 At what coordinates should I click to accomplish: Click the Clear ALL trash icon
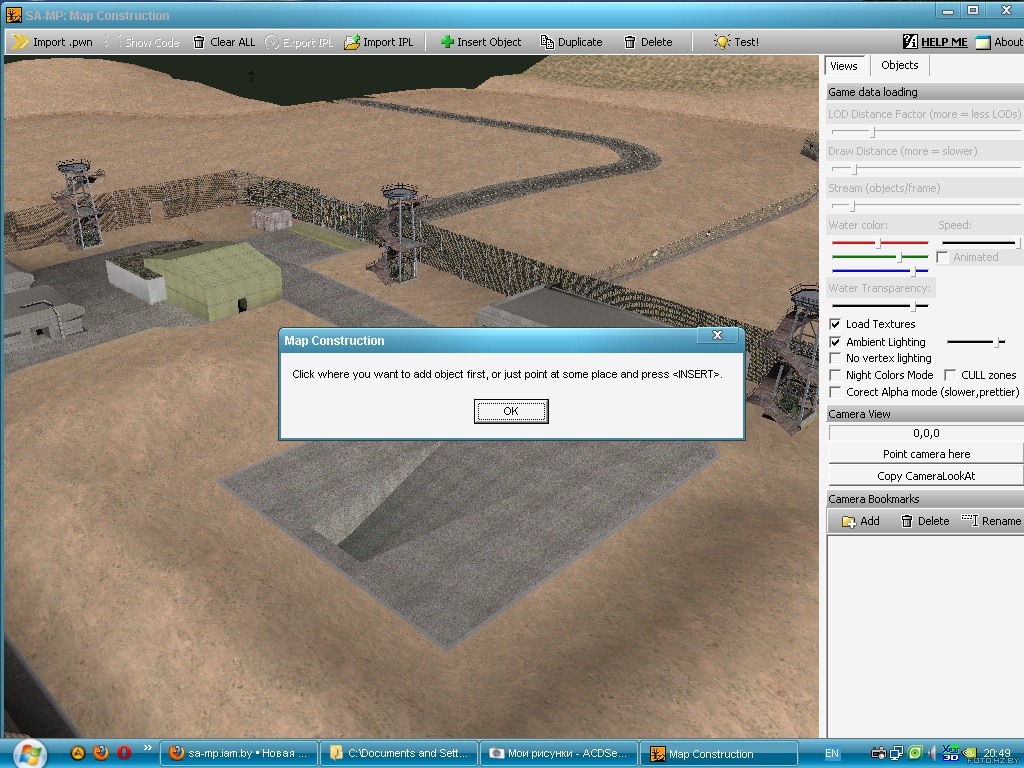(x=199, y=42)
